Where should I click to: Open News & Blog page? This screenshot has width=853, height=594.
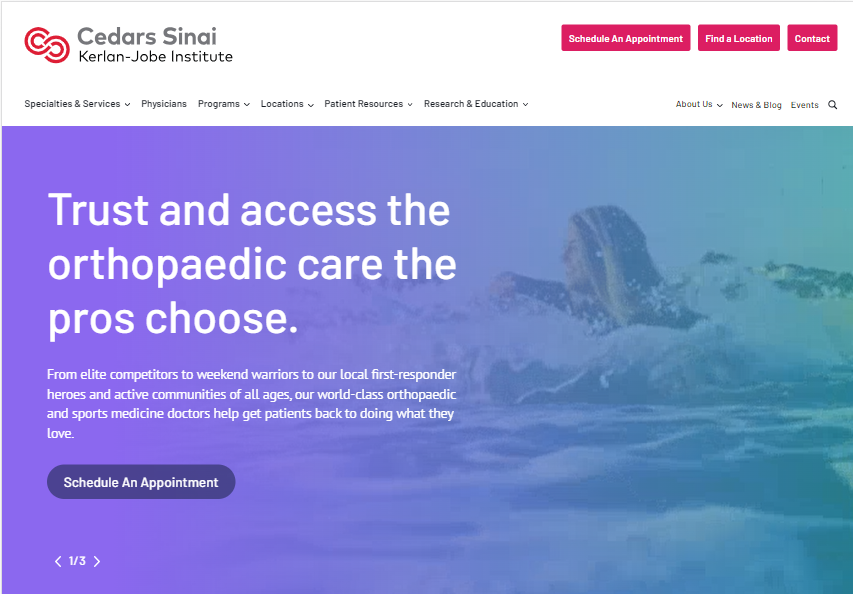(756, 105)
